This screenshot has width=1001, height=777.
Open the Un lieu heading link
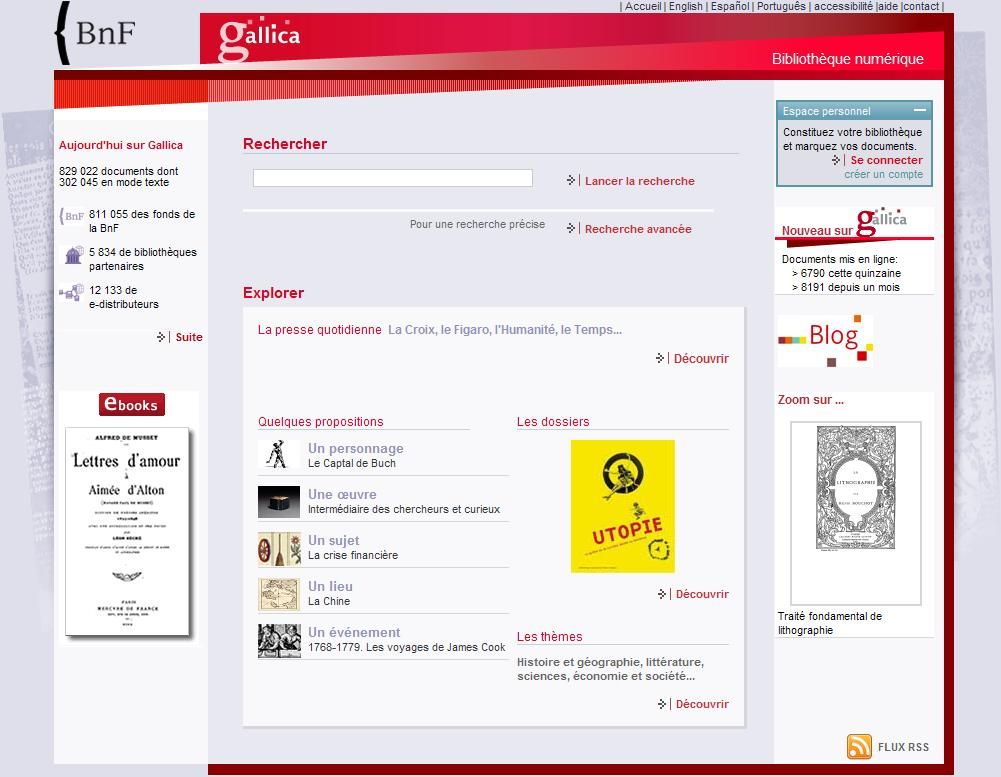330,586
